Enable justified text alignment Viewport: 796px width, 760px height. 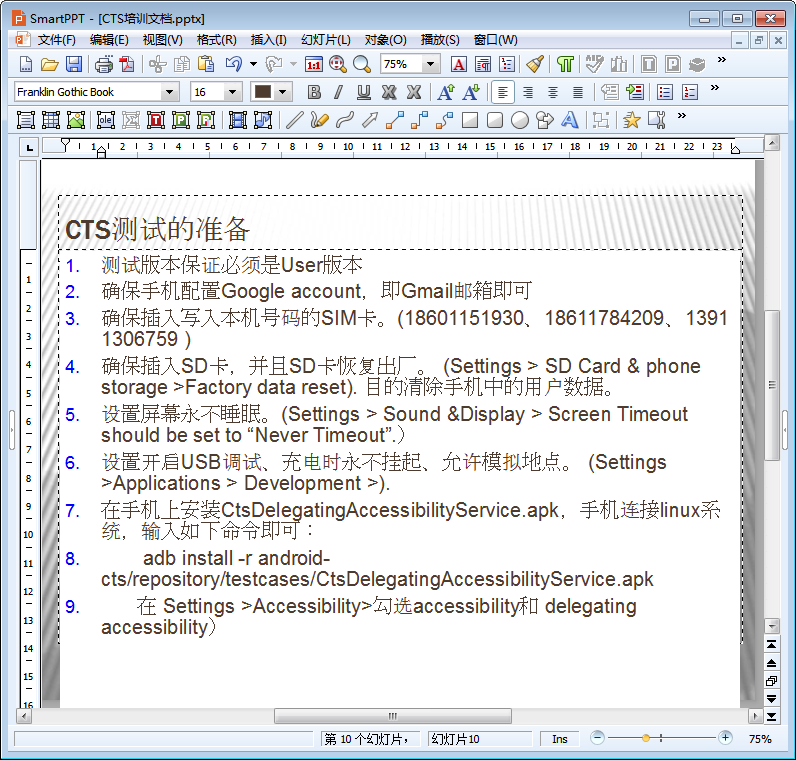(578, 92)
